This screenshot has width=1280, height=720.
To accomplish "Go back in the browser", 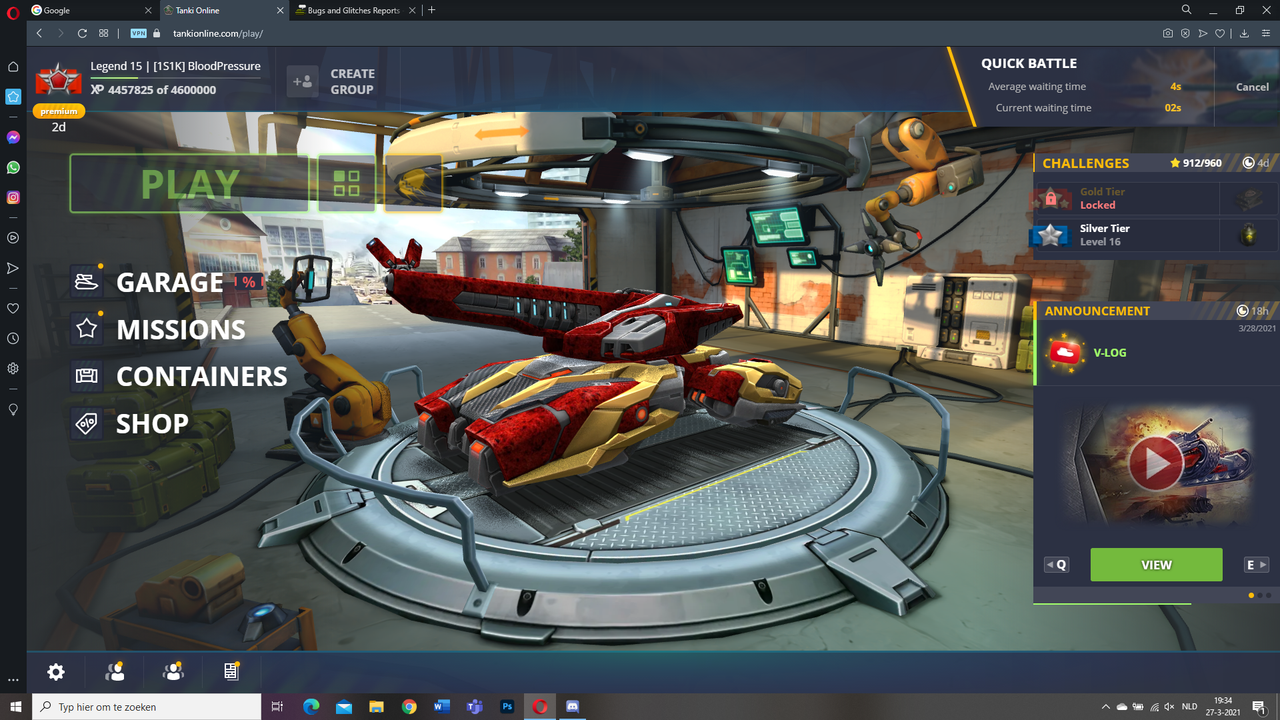I will tap(40, 33).
